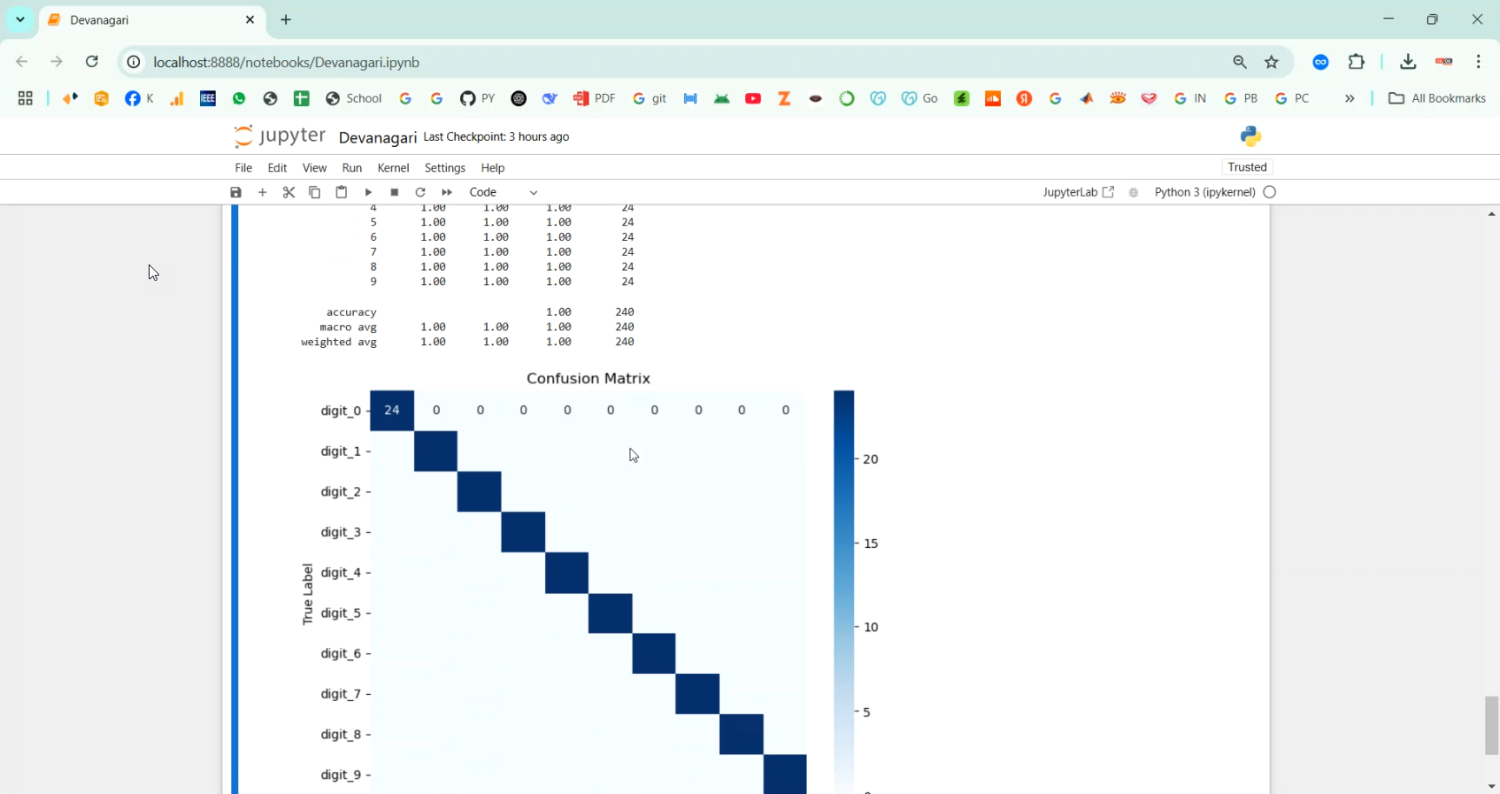Save the notebook with the floppy disk icon
1500x794 pixels.
236,192
